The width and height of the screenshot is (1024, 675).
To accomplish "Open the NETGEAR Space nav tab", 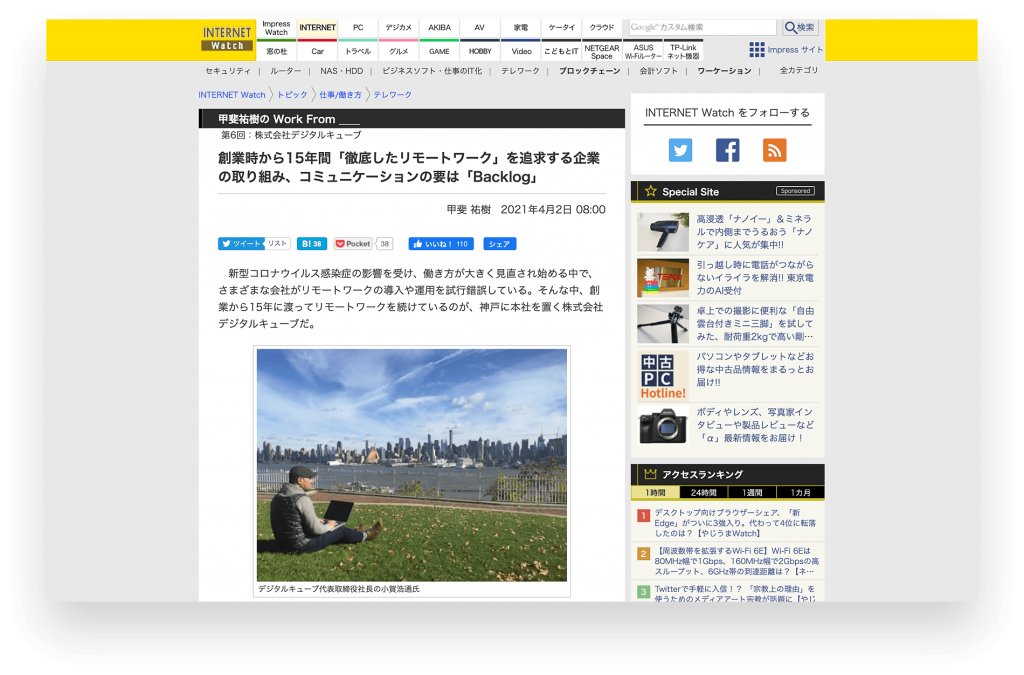I will 601,51.
